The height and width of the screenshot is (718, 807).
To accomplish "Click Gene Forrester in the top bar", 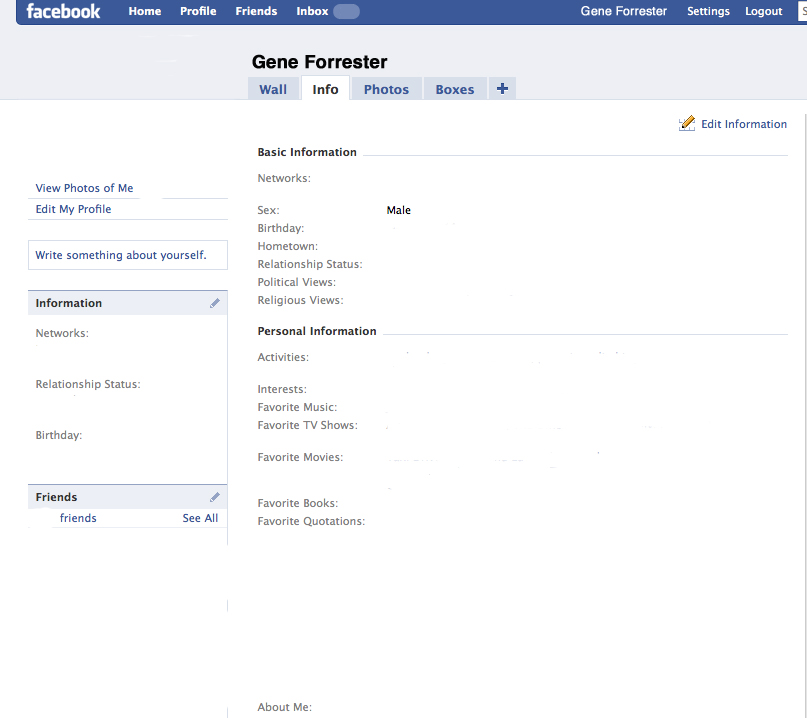I will point(623,11).
